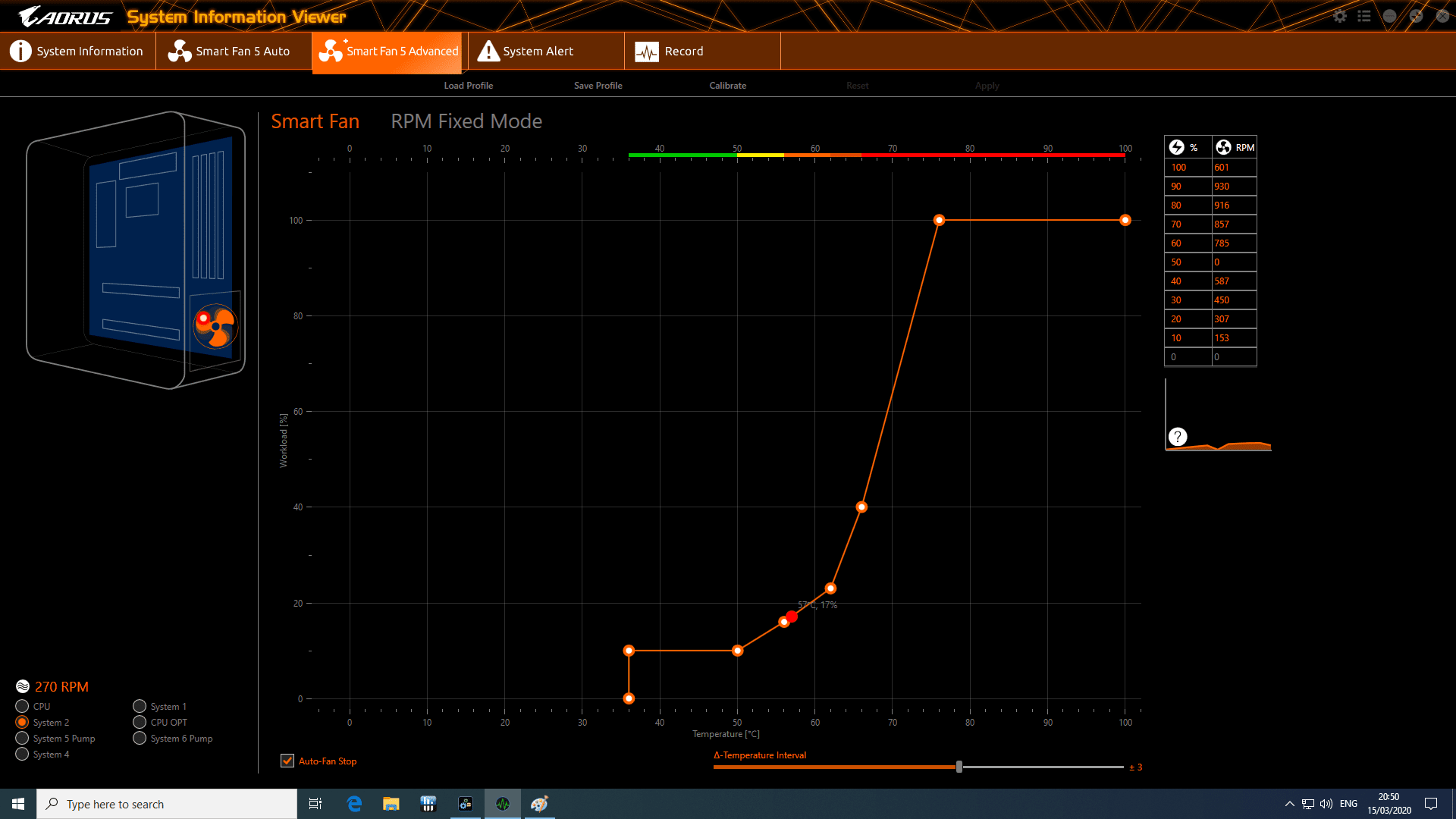Open the System Information Viewer taskbar icon
Viewport: 1456px width, 819px height.
pyautogui.click(x=503, y=804)
